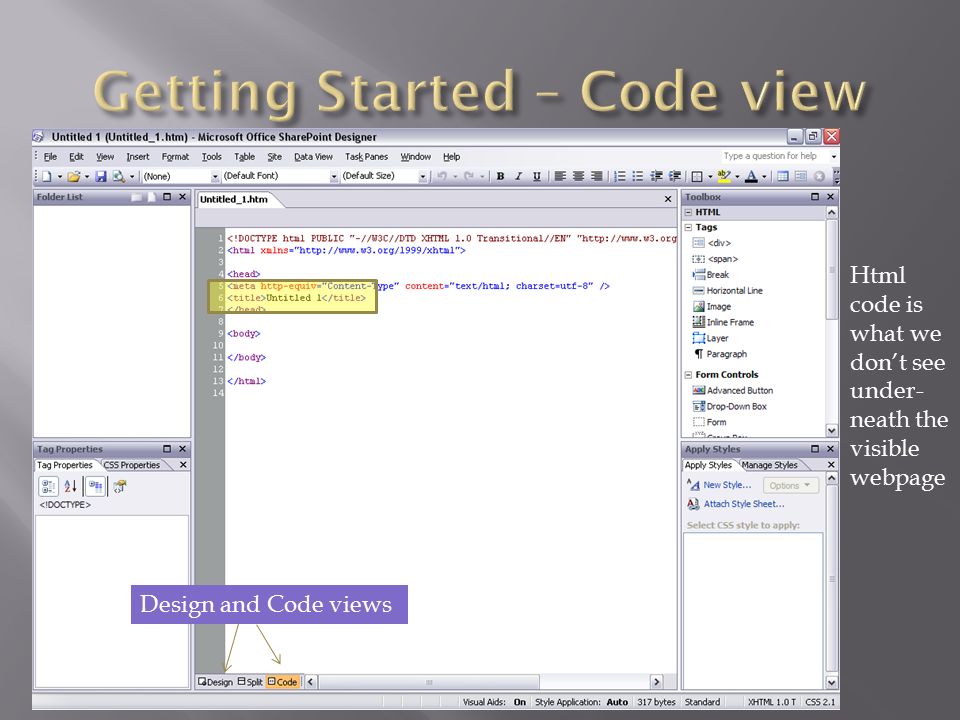This screenshot has width=960, height=720.
Task: Open the Data View menu
Action: point(313,157)
